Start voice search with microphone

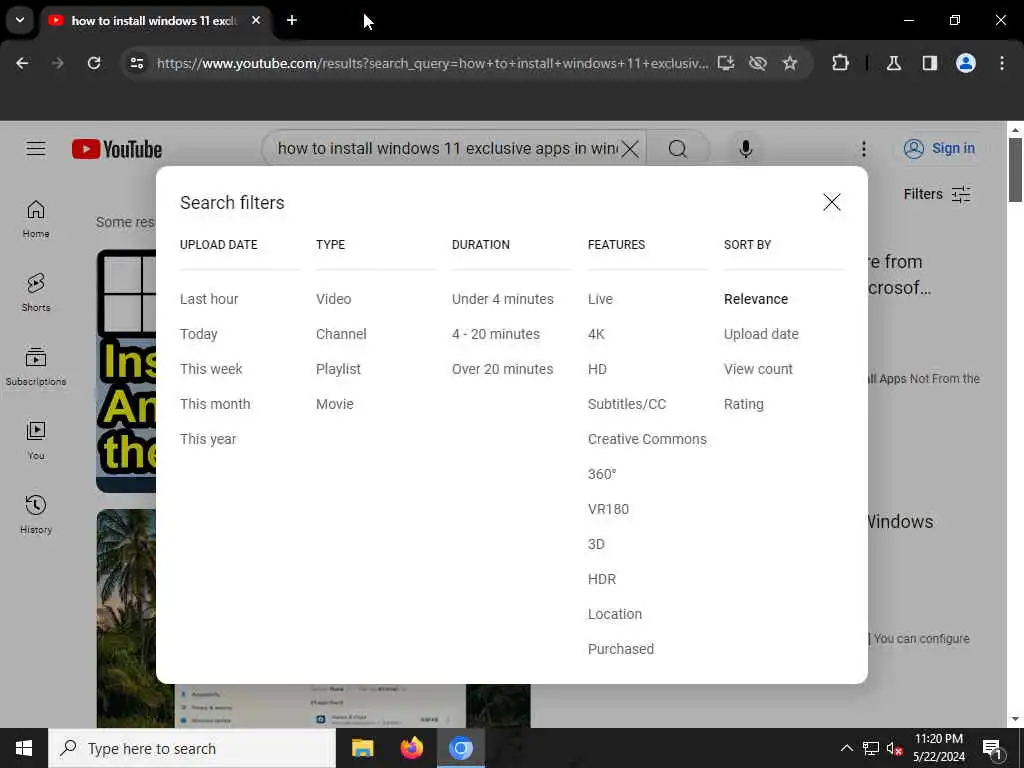coord(745,149)
